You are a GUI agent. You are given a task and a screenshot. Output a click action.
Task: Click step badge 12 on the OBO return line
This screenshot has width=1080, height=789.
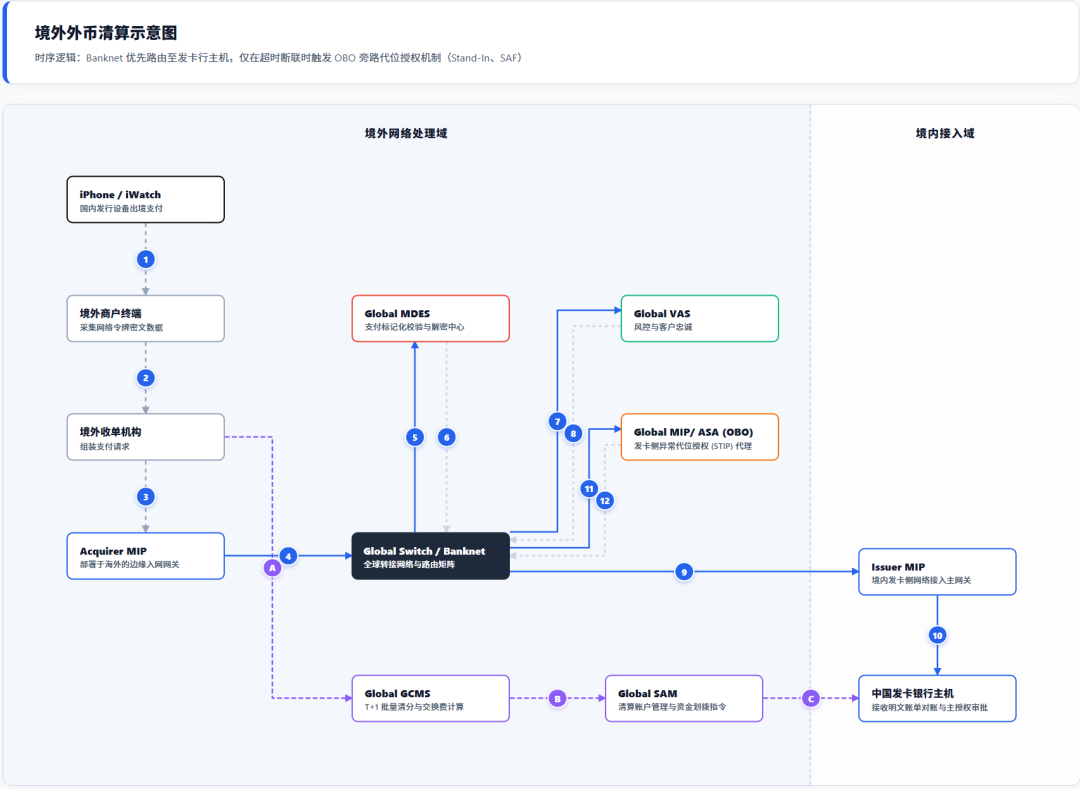[x=605, y=501]
